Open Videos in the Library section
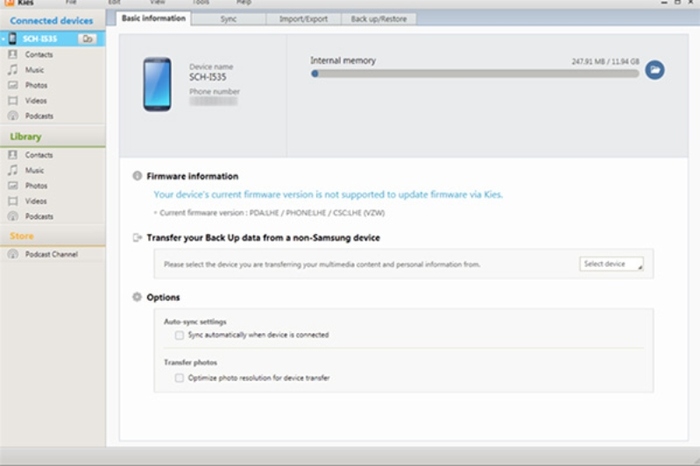700x466 pixels. [x=35, y=201]
